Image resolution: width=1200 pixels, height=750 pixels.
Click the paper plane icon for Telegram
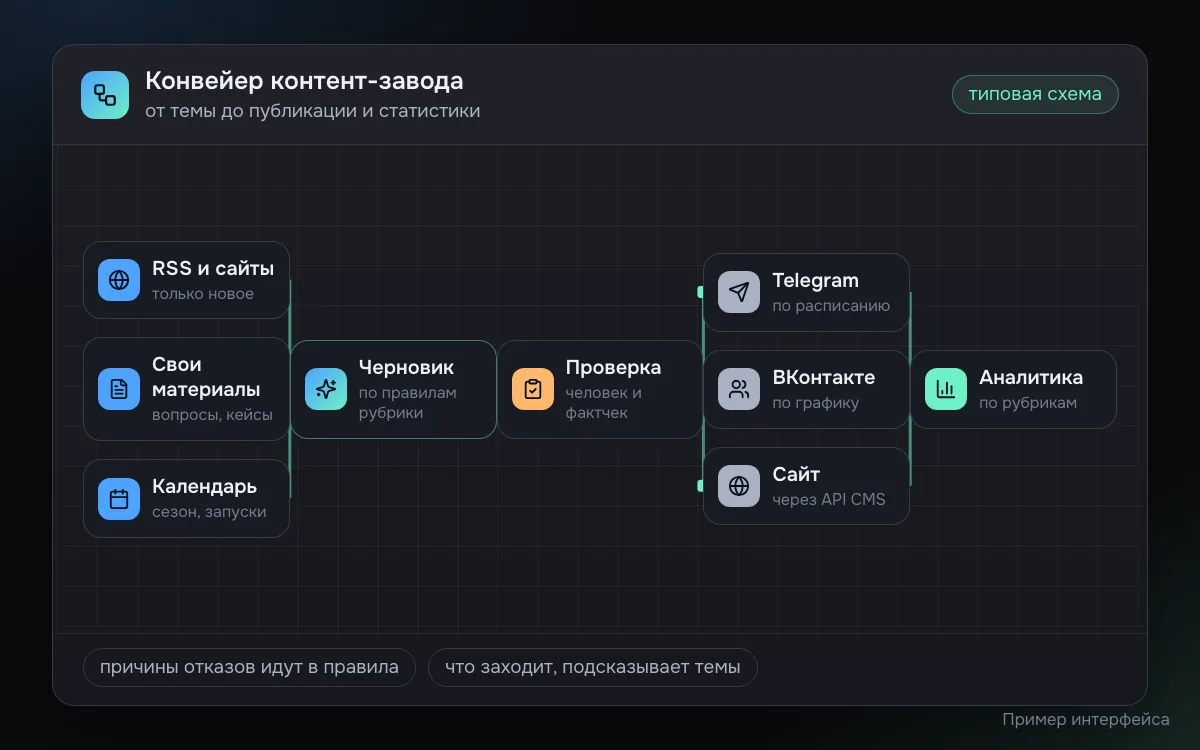(739, 292)
